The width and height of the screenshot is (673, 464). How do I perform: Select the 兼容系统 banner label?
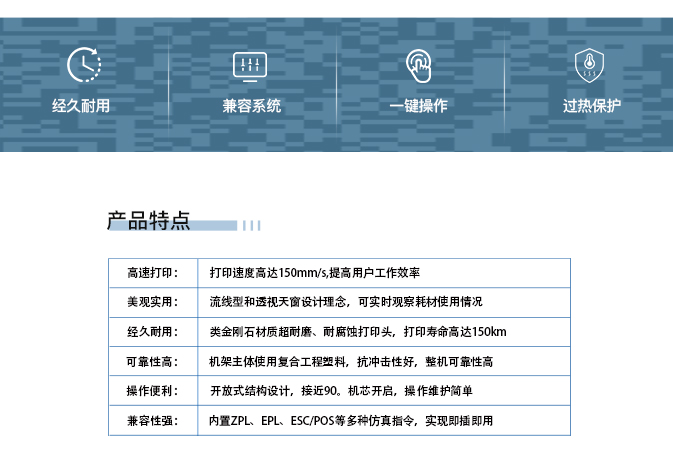coord(251,106)
